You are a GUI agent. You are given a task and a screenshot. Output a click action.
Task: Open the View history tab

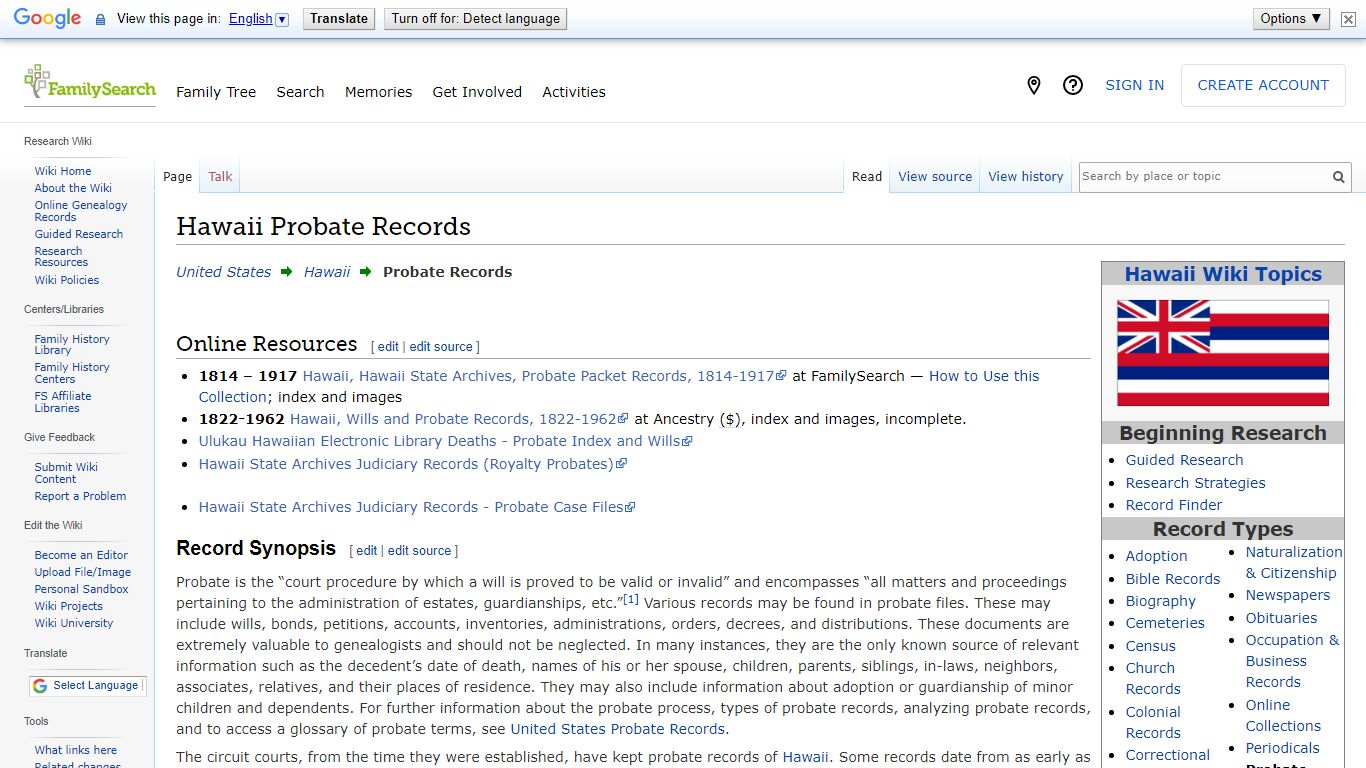pyautogui.click(x=1026, y=176)
